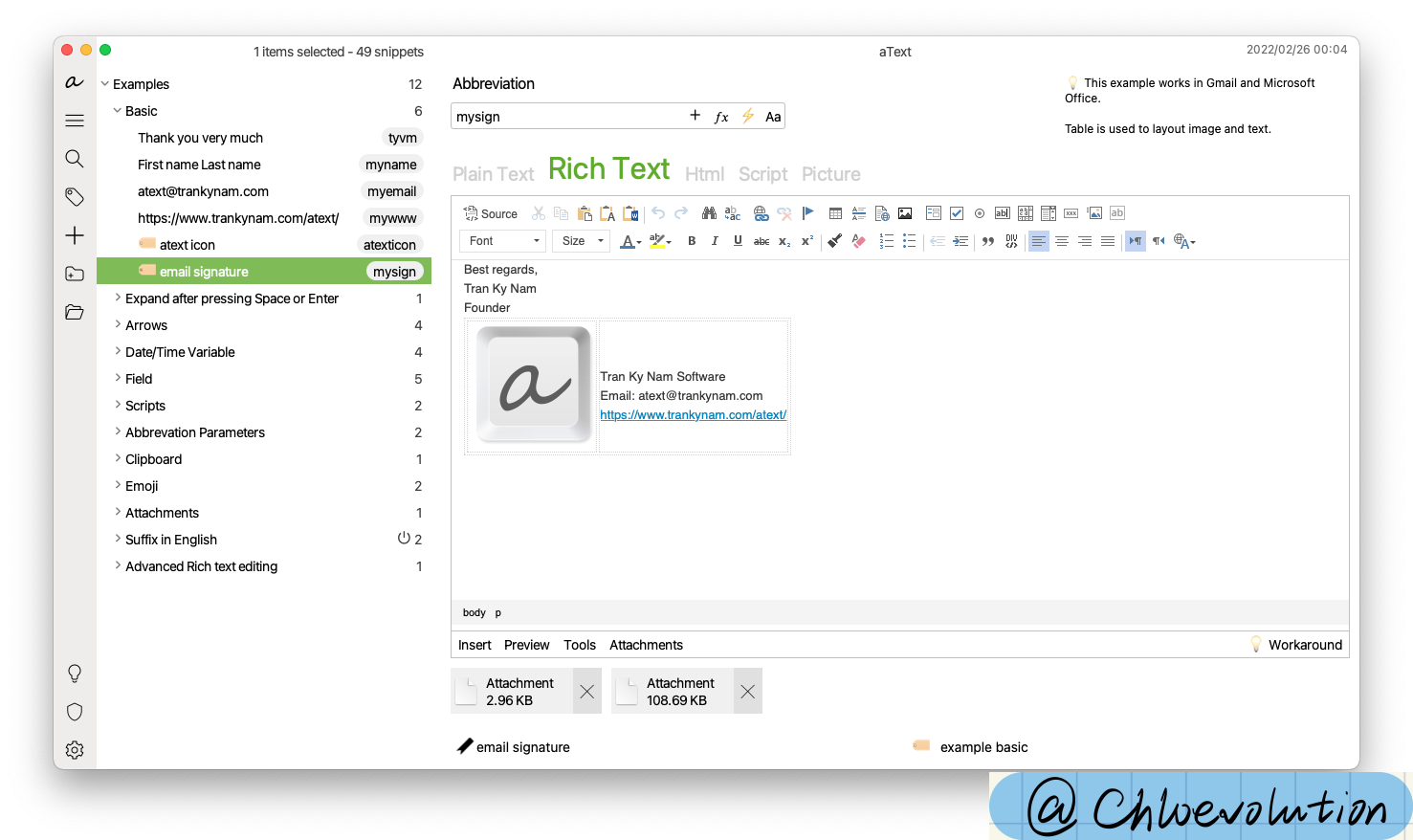Screen dimensions: 1413x840
Task: Click the aText logo image in signature
Action: 534,385
